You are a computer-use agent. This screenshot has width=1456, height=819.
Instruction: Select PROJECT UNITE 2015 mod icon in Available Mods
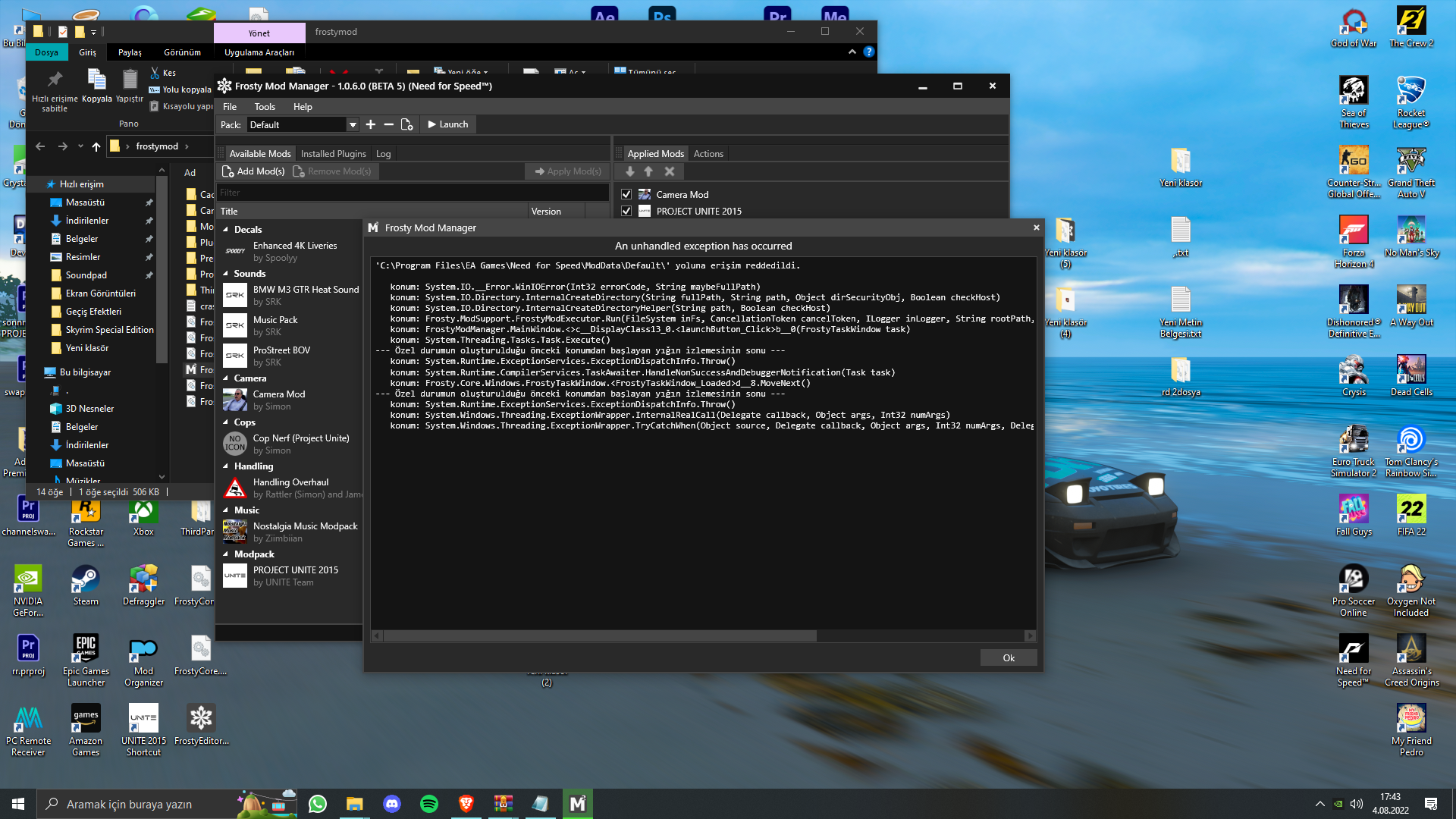(x=235, y=576)
